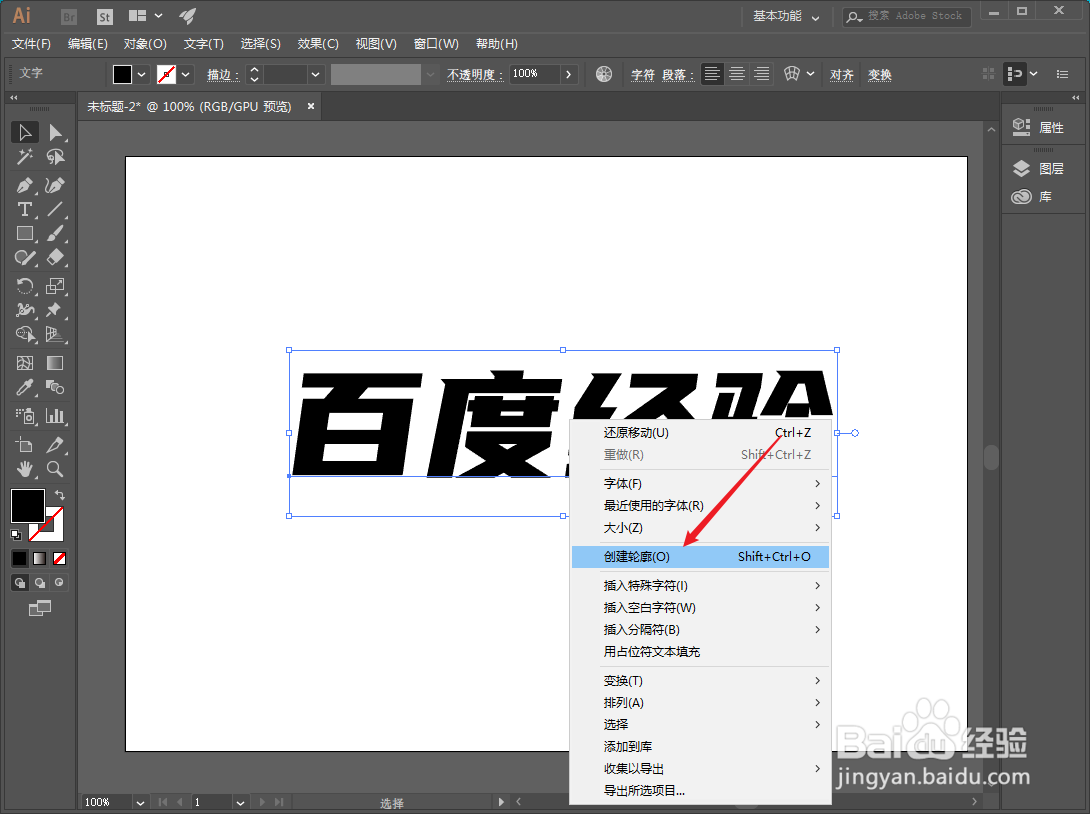Open the artboard number dropdown
This screenshot has width=1090, height=814.
240,802
